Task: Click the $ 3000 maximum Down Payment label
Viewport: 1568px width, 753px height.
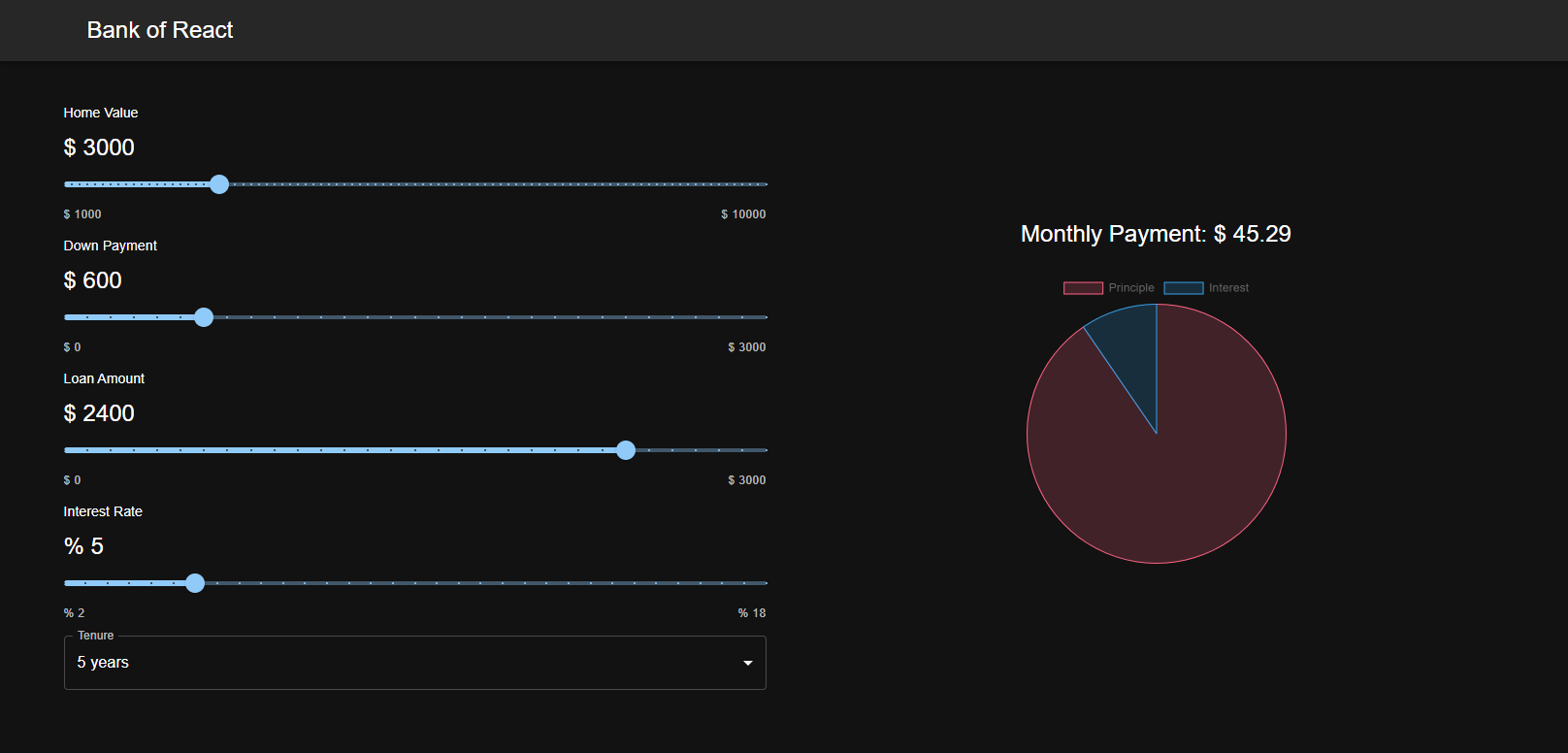Action: 747,347
